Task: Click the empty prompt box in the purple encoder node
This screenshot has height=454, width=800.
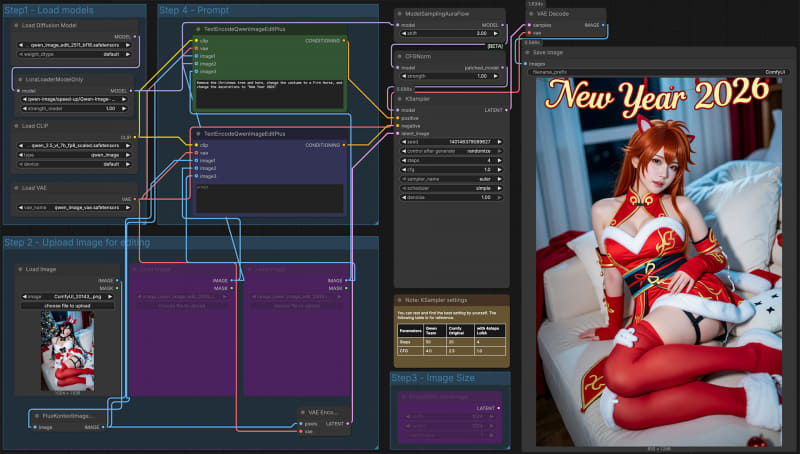Action: point(270,198)
